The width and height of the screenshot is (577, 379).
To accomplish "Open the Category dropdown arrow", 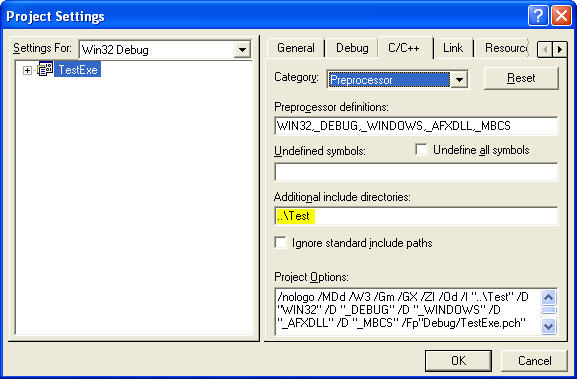I will 459,79.
